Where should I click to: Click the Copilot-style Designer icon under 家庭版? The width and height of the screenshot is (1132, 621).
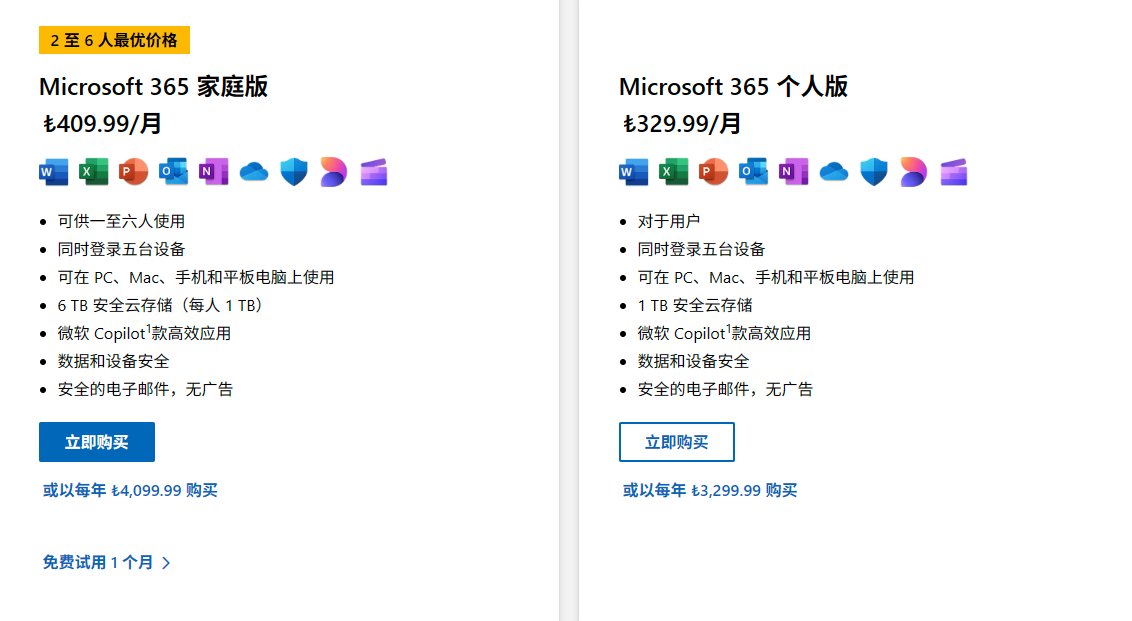(334, 172)
